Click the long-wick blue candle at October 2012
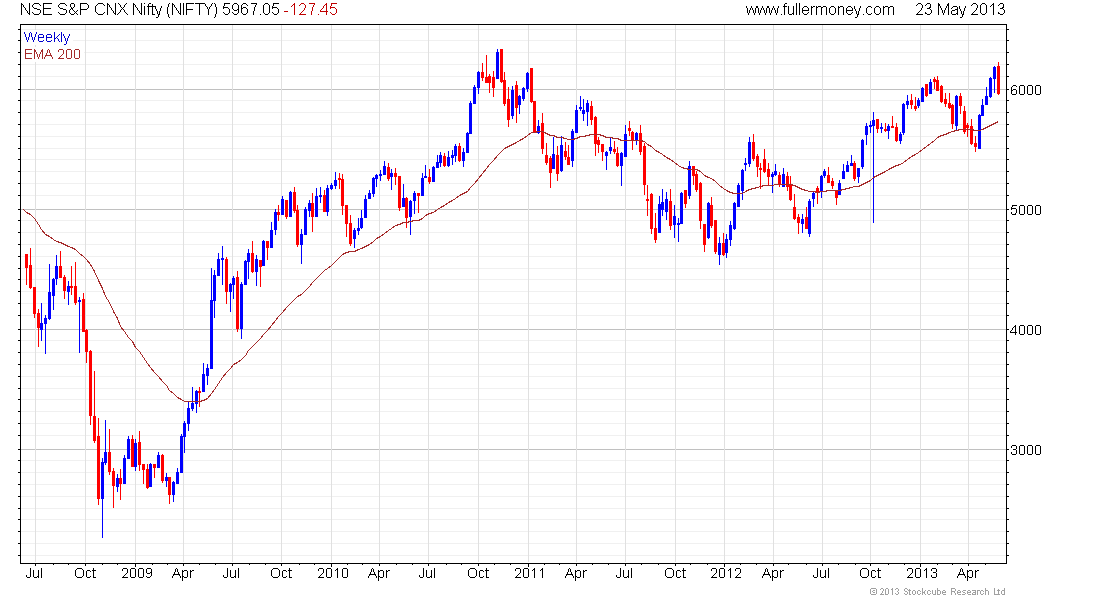 pyautogui.click(x=873, y=168)
